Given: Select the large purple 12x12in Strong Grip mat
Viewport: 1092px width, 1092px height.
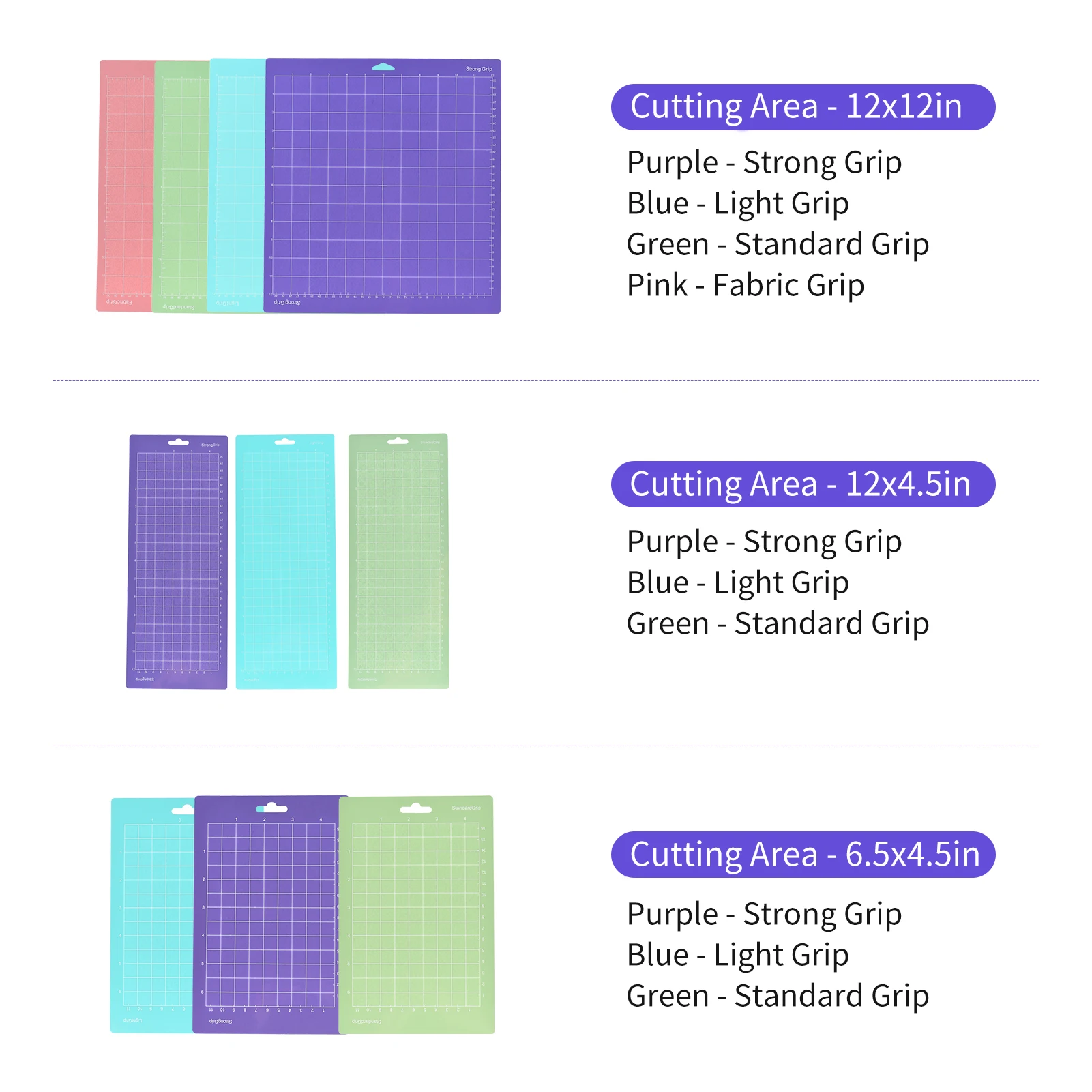Looking at the screenshot, I should [383, 186].
